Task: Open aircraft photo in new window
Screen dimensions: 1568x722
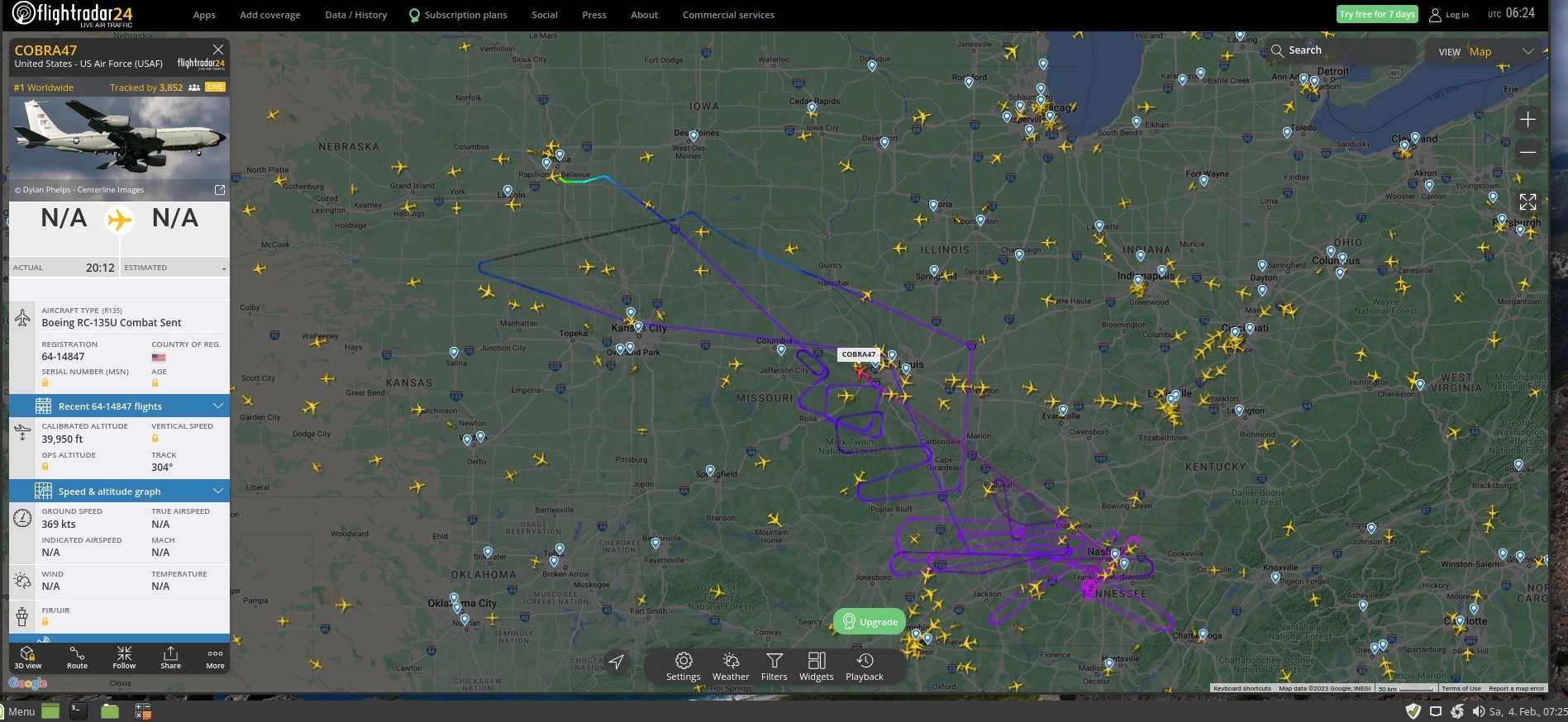Action: pos(220,189)
